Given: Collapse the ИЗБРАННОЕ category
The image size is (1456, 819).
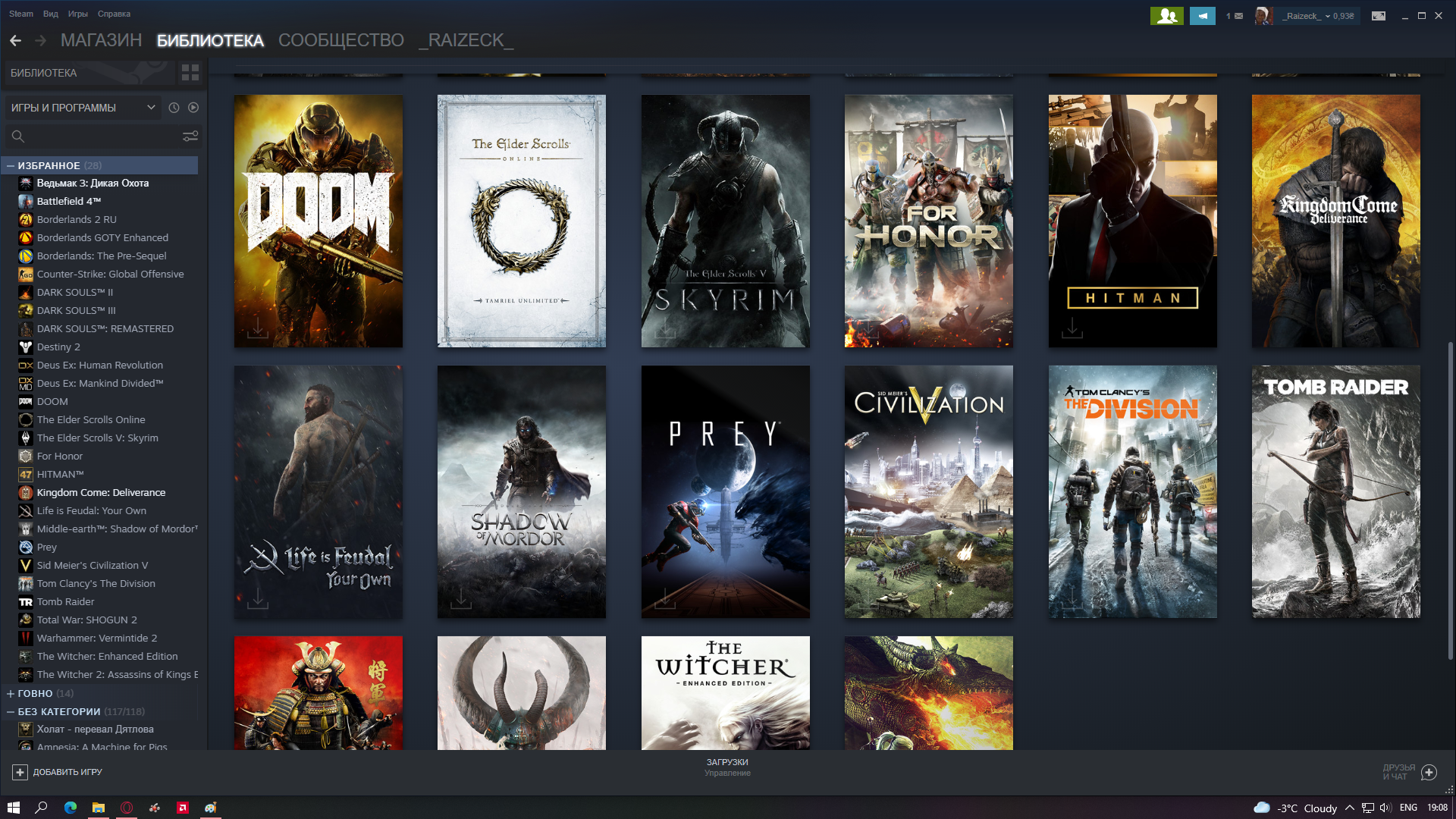Looking at the screenshot, I should pos(11,165).
